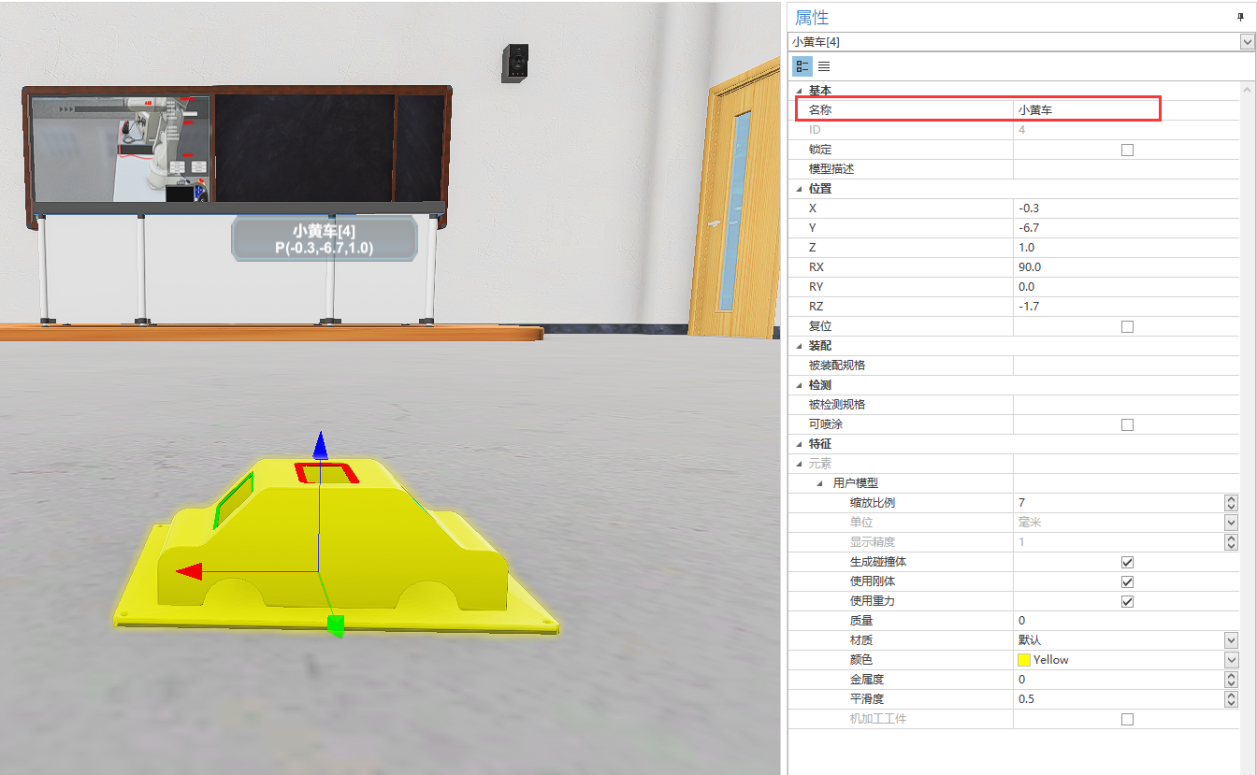The image size is (1257, 775).
Task: Edit the Y value -6.7
Action: (x=1127, y=228)
